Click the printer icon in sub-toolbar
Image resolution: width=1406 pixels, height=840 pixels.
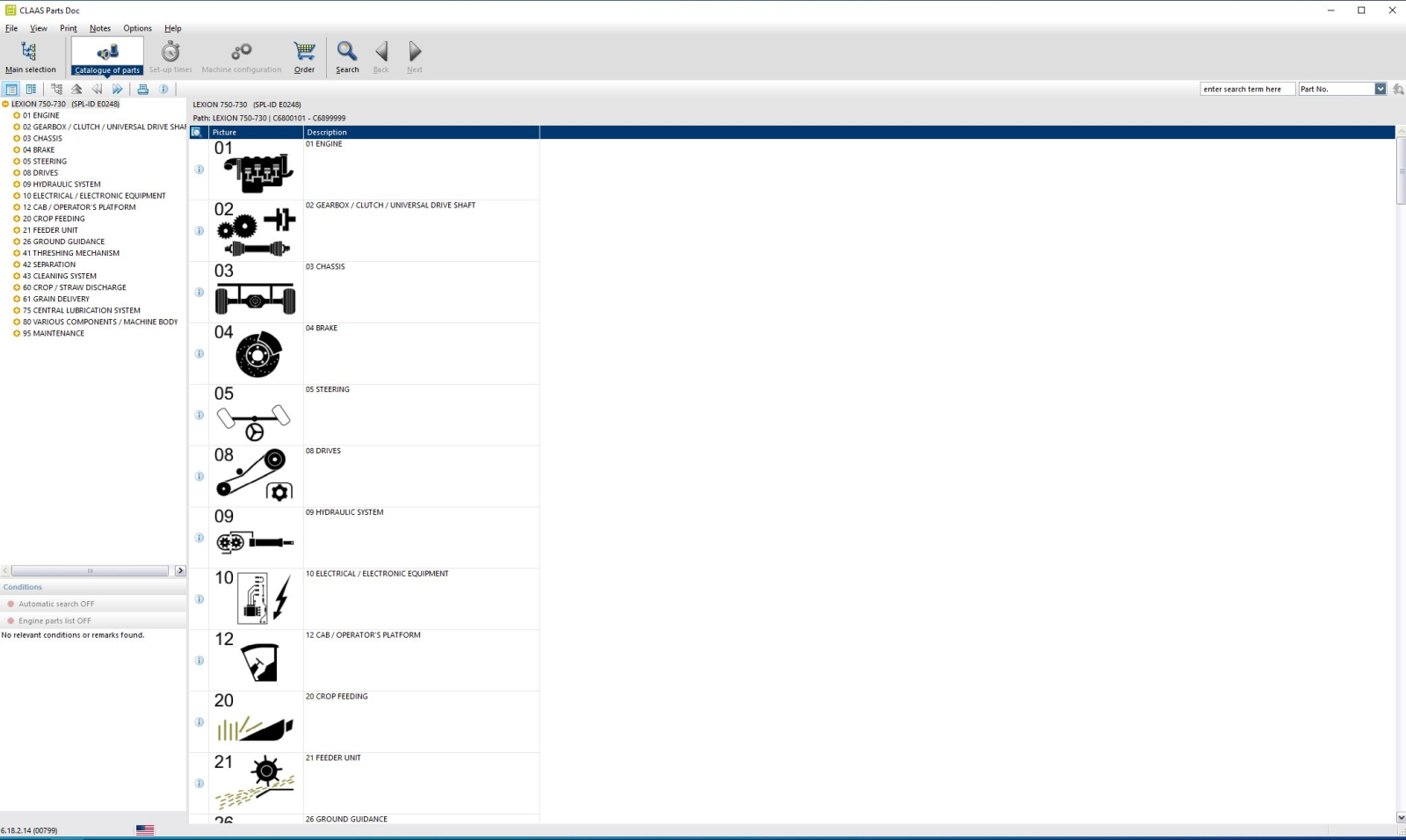coord(143,89)
